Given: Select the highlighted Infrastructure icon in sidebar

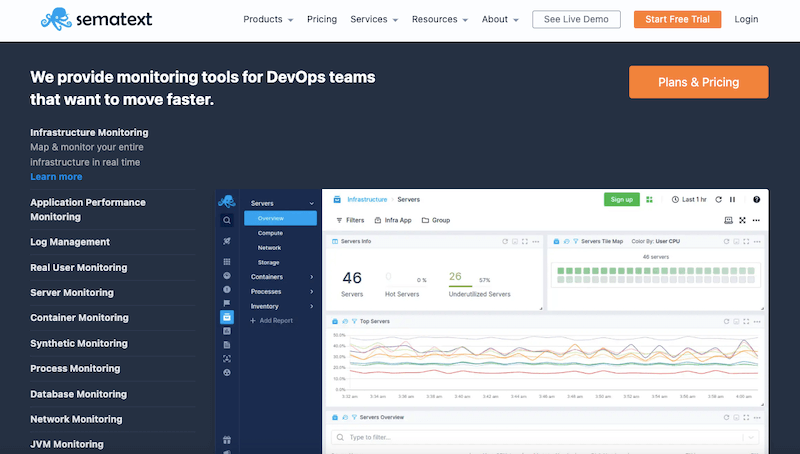Looking at the screenshot, I should (227, 317).
